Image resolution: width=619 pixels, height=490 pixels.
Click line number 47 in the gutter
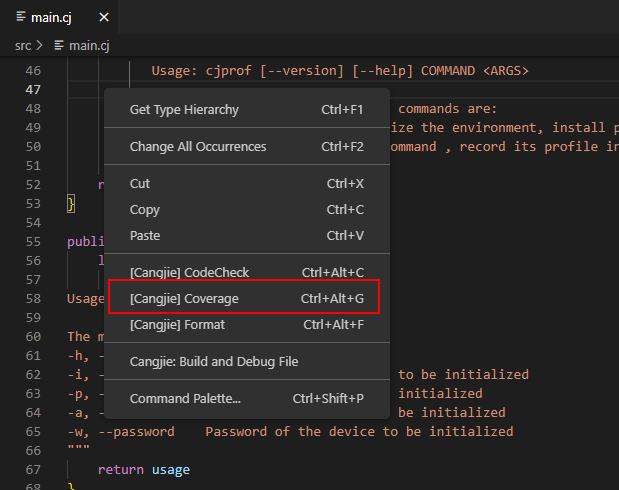(x=32, y=90)
